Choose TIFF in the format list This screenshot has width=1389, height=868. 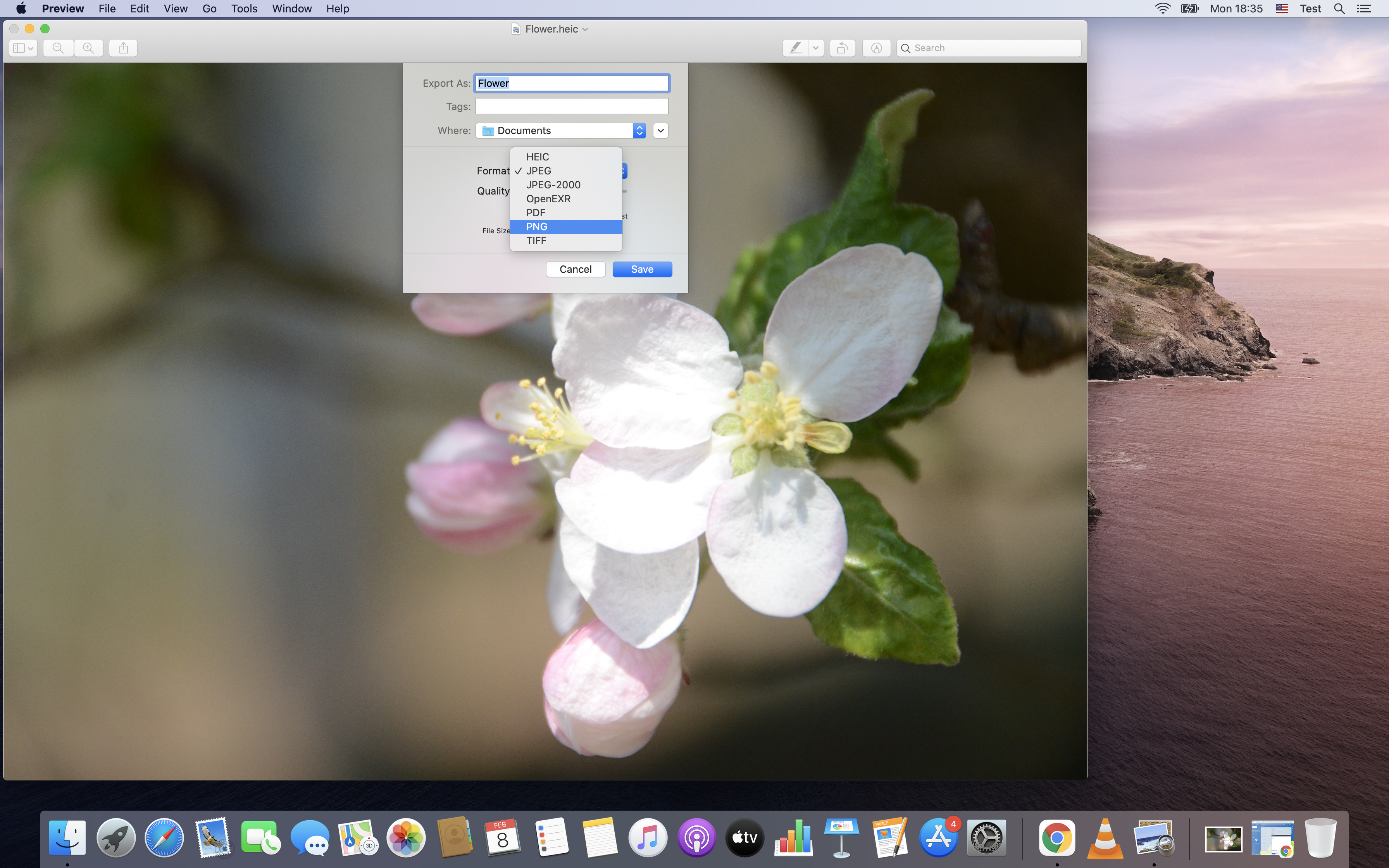pos(565,241)
